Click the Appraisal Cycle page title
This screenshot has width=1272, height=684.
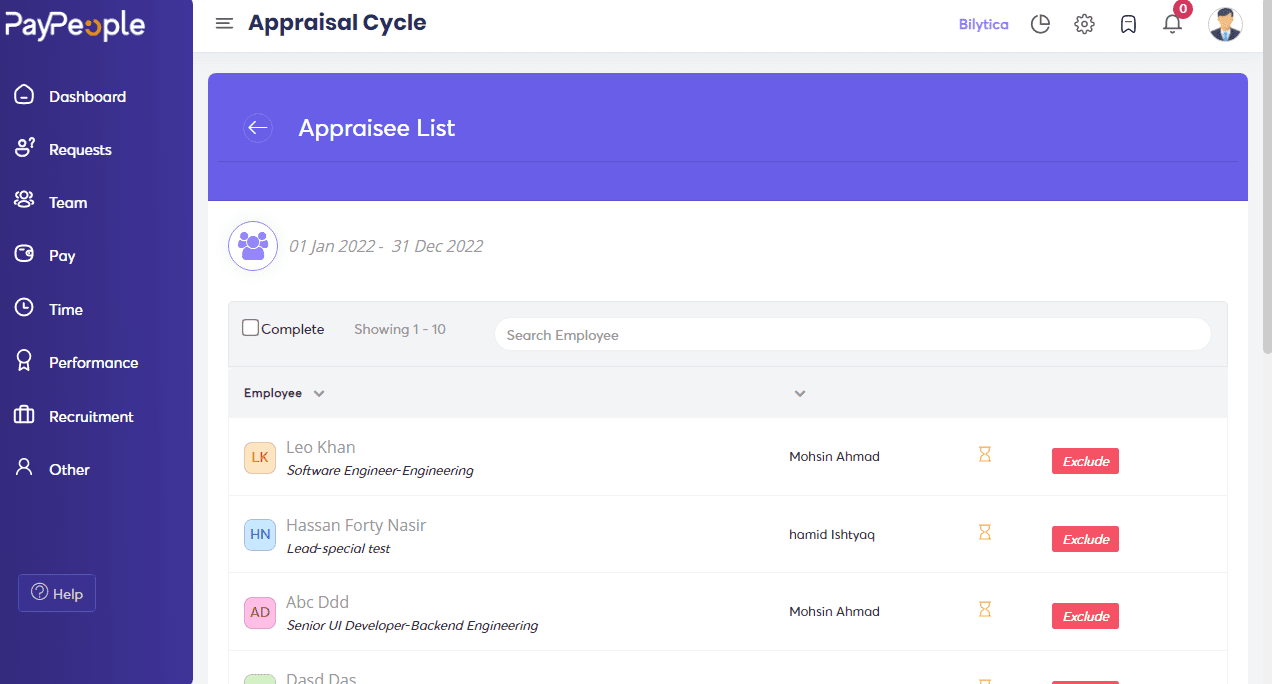pos(337,23)
